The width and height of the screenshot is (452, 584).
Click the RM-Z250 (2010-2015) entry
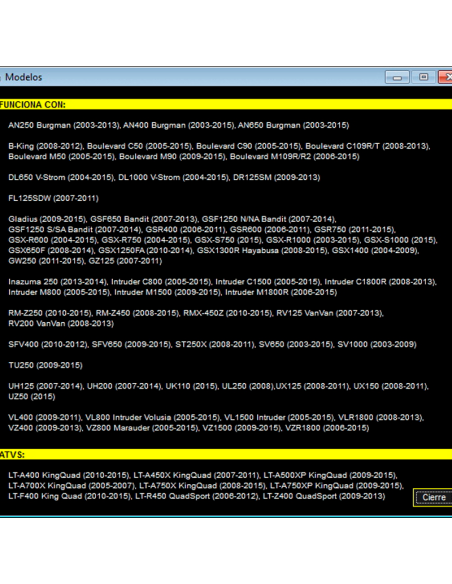50,313
